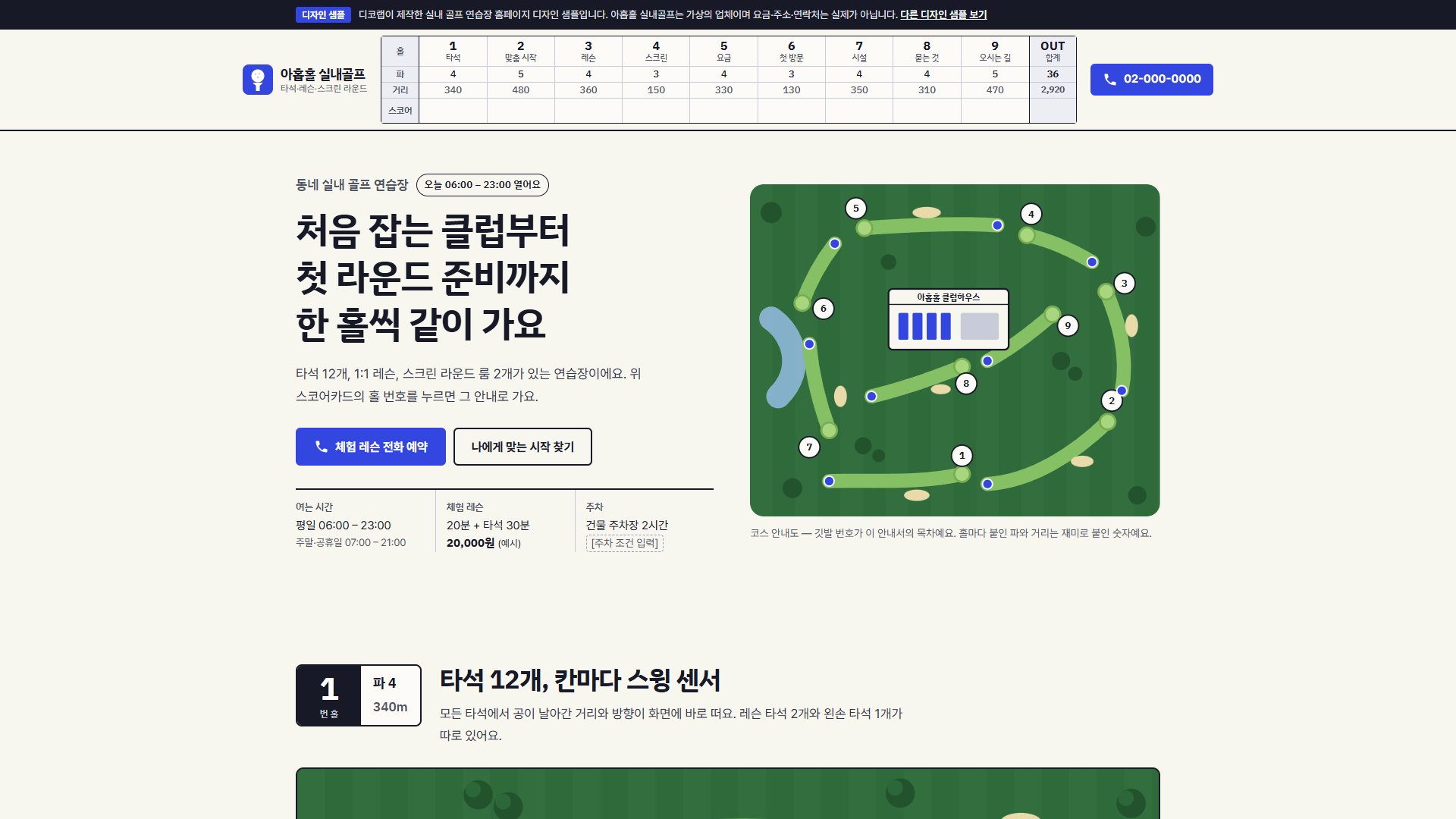Click 오늘 06:00 – 23:00 열어요 status pill
Screen dimensions: 1456x819
482,185
